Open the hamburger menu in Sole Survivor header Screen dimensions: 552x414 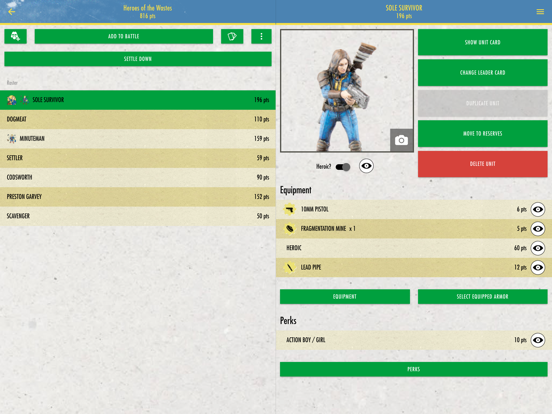540,12
